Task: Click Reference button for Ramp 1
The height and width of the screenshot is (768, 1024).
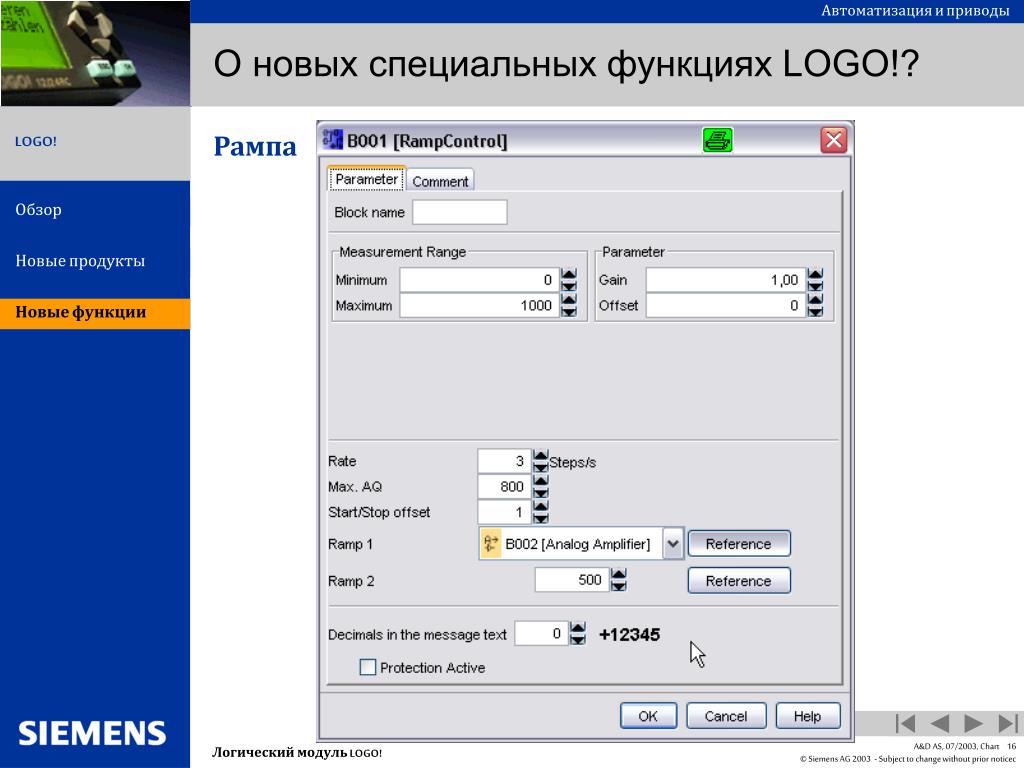Action: 739,543
